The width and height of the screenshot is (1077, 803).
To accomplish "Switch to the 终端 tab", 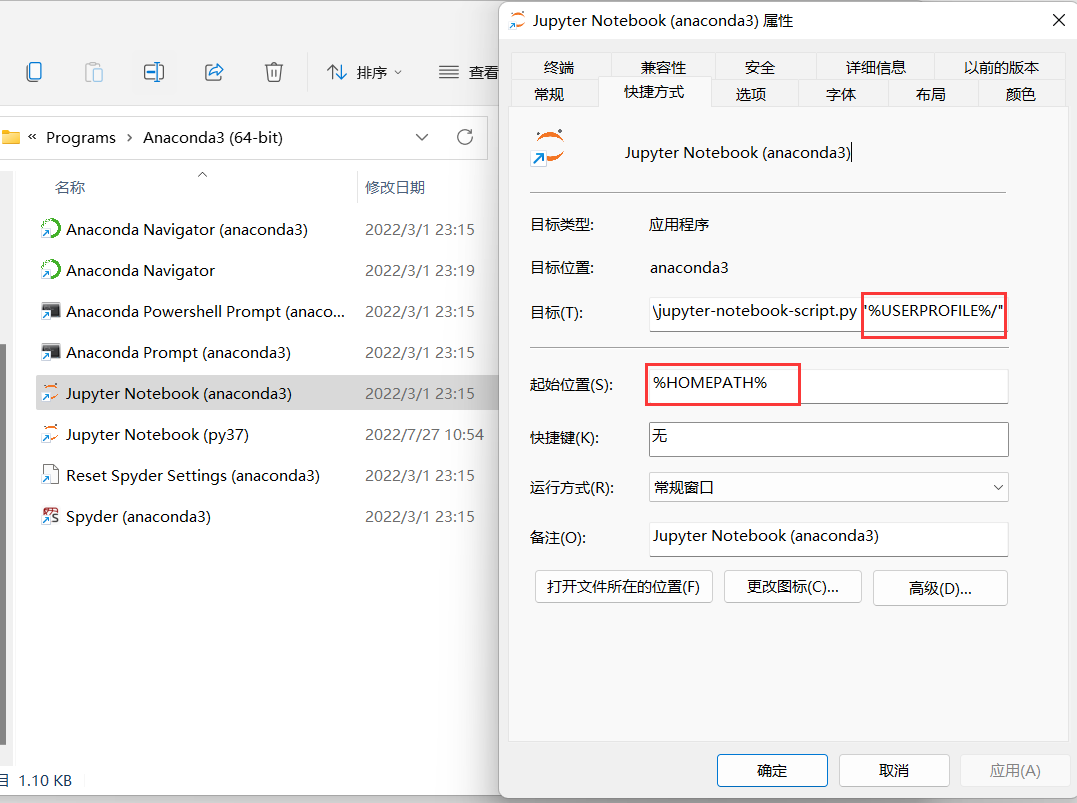I will click(558, 67).
